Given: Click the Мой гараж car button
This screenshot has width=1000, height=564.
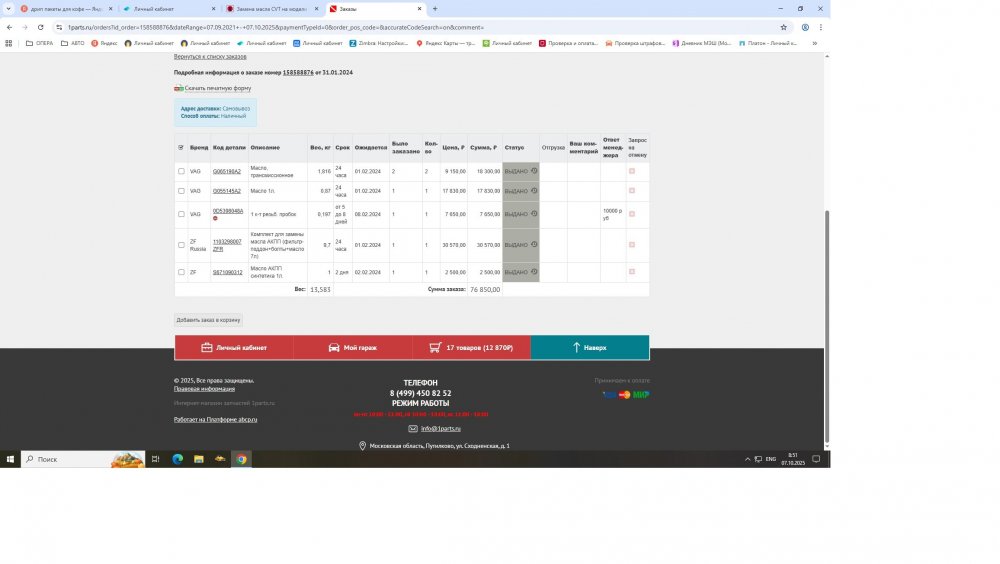Looking at the screenshot, I should click(353, 347).
